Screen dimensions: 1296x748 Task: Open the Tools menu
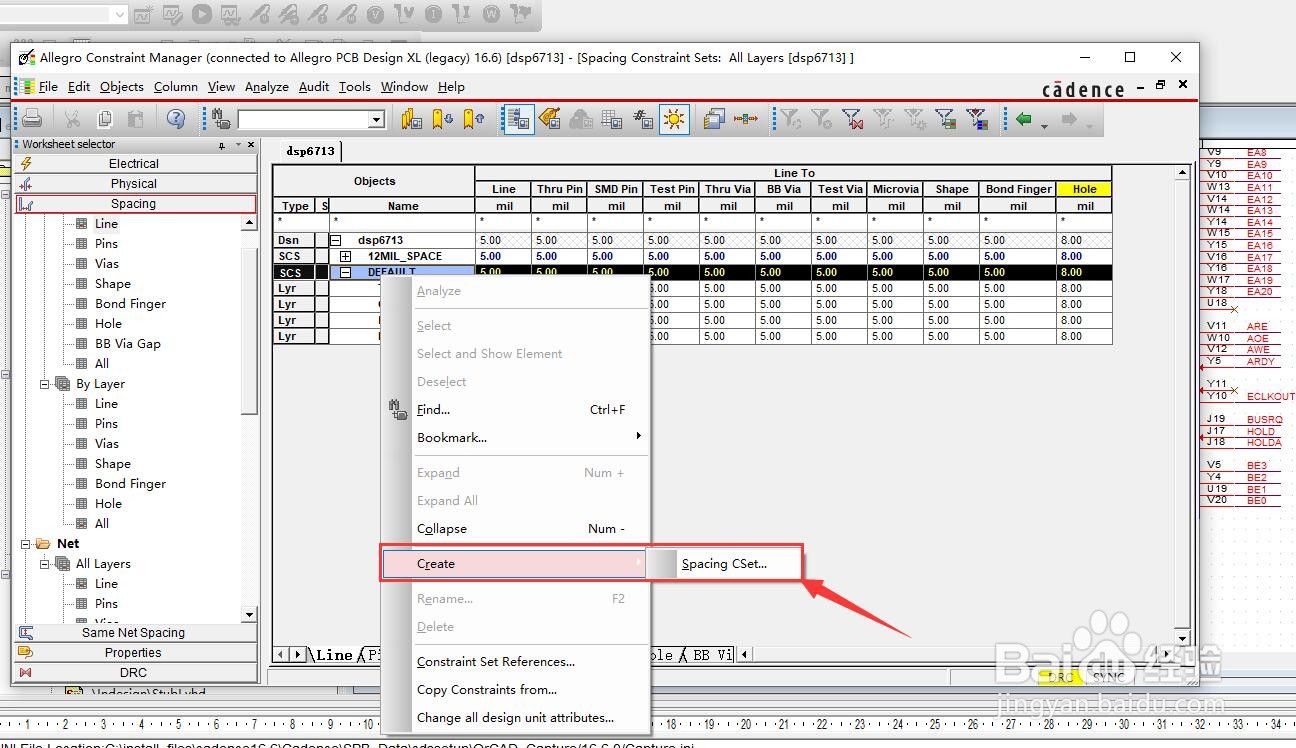pyautogui.click(x=355, y=87)
